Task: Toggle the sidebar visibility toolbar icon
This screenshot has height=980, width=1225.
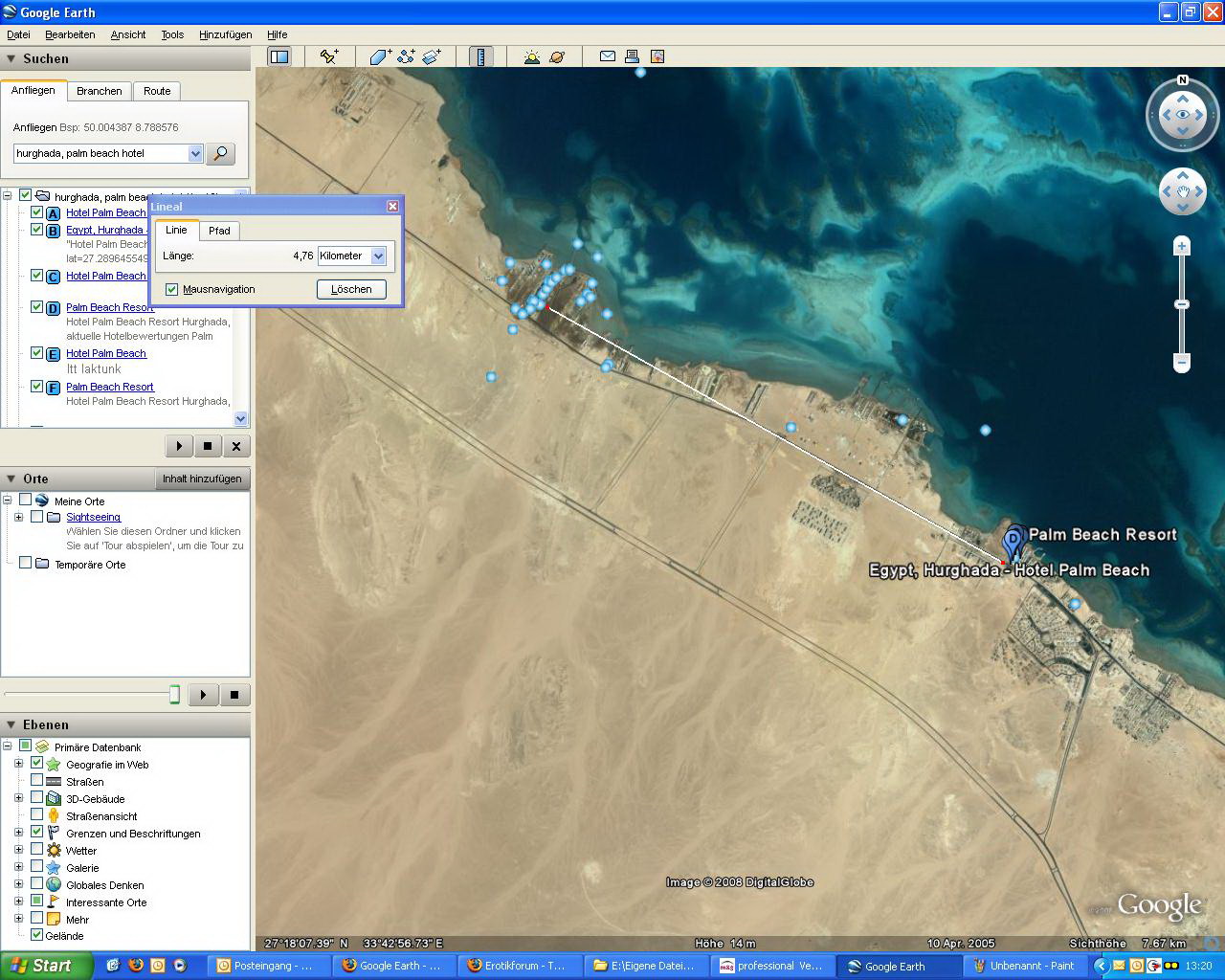Action: click(279, 56)
